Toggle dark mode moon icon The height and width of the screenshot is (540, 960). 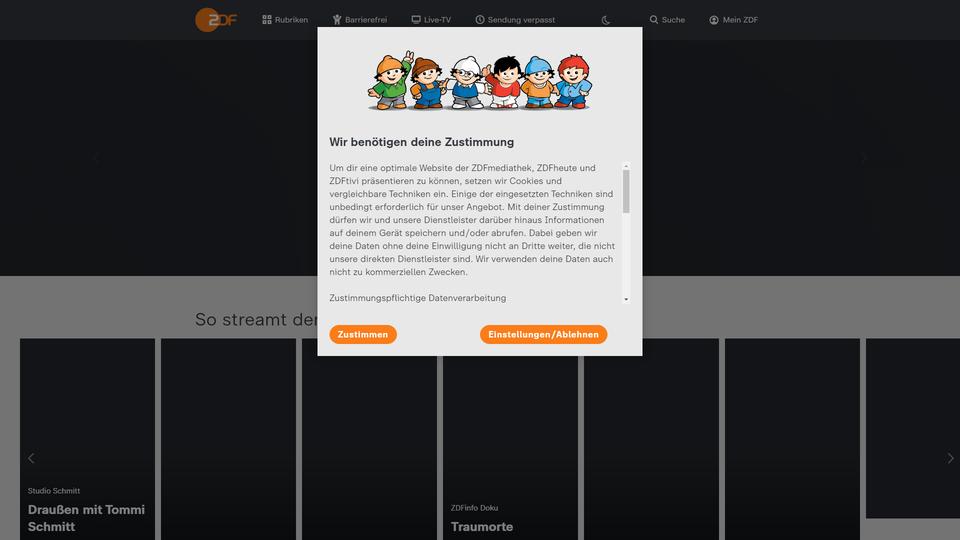click(606, 20)
